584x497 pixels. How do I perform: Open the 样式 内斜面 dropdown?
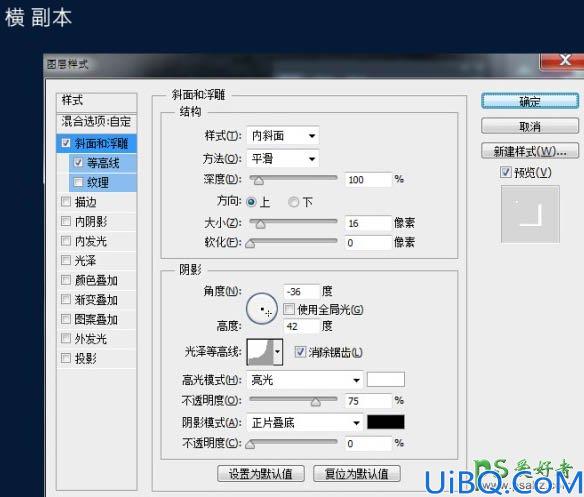point(283,136)
